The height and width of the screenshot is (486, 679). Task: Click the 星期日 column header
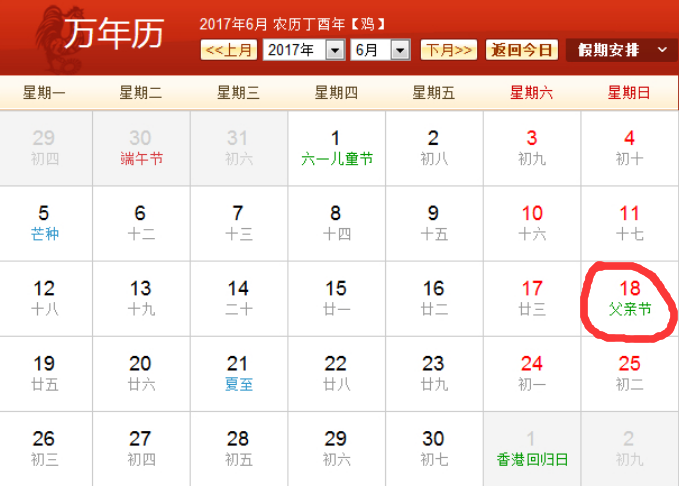pyautogui.click(x=629, y=93)
